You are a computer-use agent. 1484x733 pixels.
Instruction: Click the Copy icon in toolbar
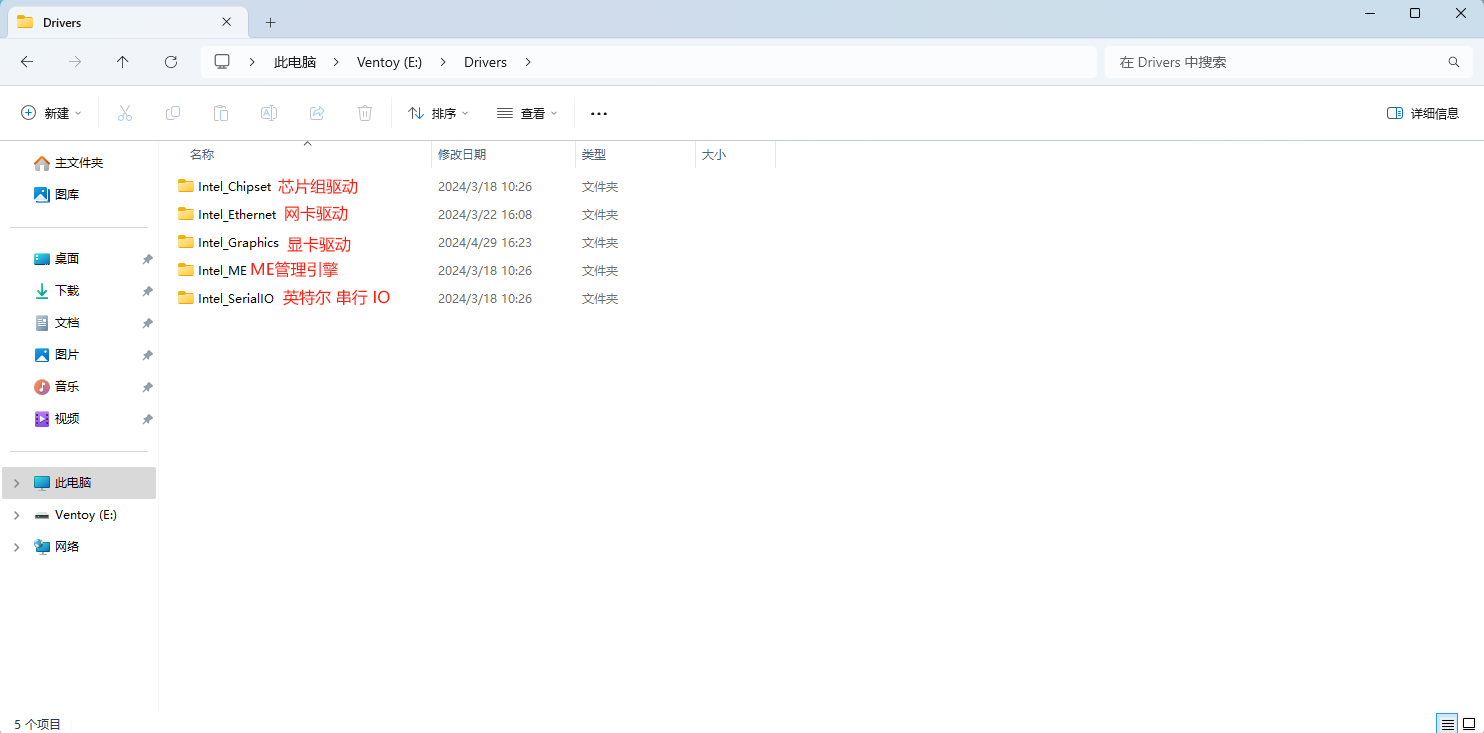tap(173, 113)
